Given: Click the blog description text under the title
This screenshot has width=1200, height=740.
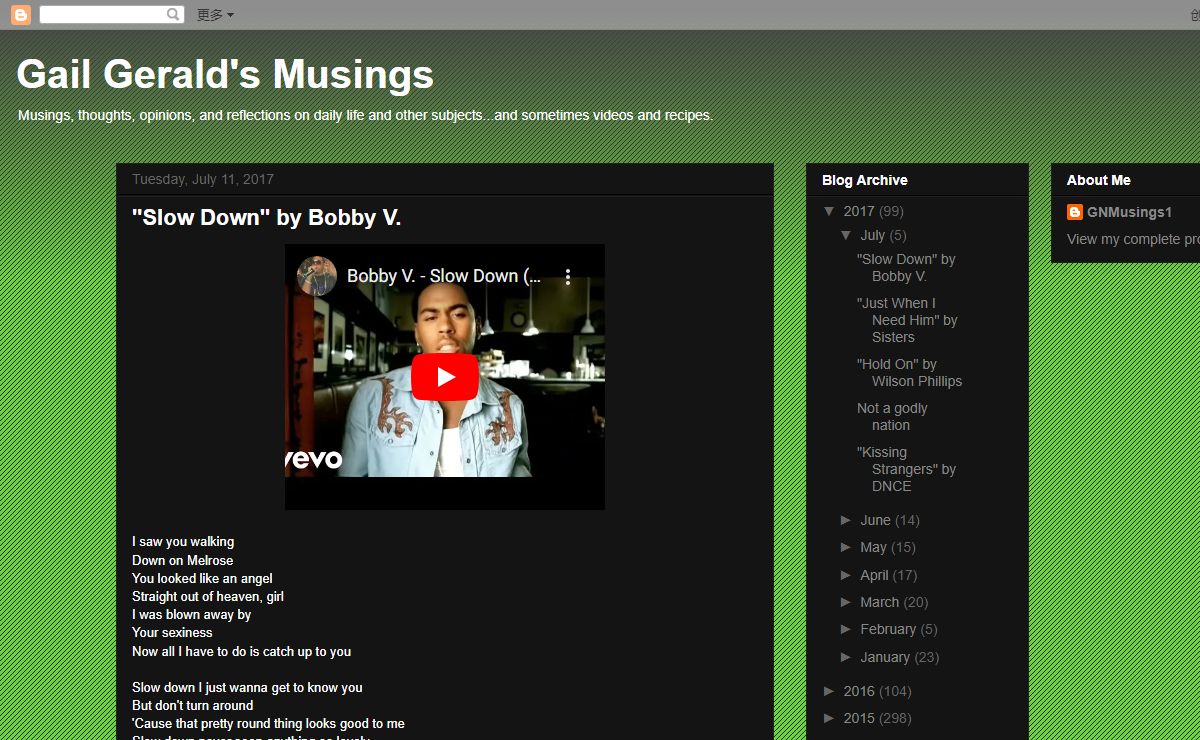Looking at the screenshot, I should click(x=365, y=115).
